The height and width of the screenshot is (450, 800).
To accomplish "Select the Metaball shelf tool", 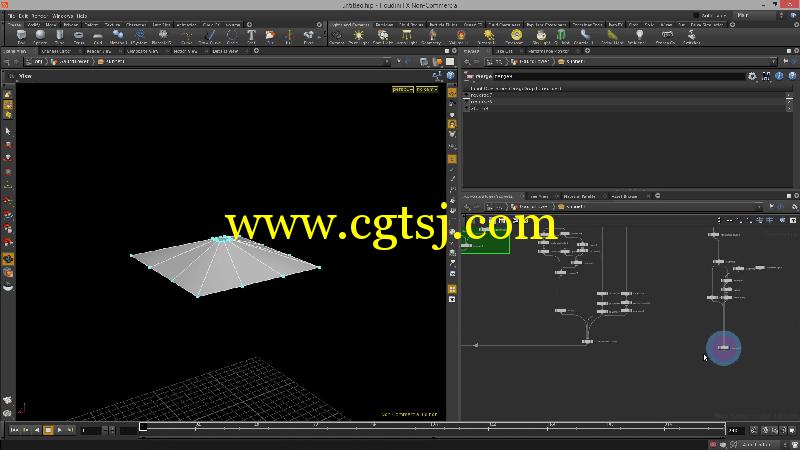I will click(118, 36).
